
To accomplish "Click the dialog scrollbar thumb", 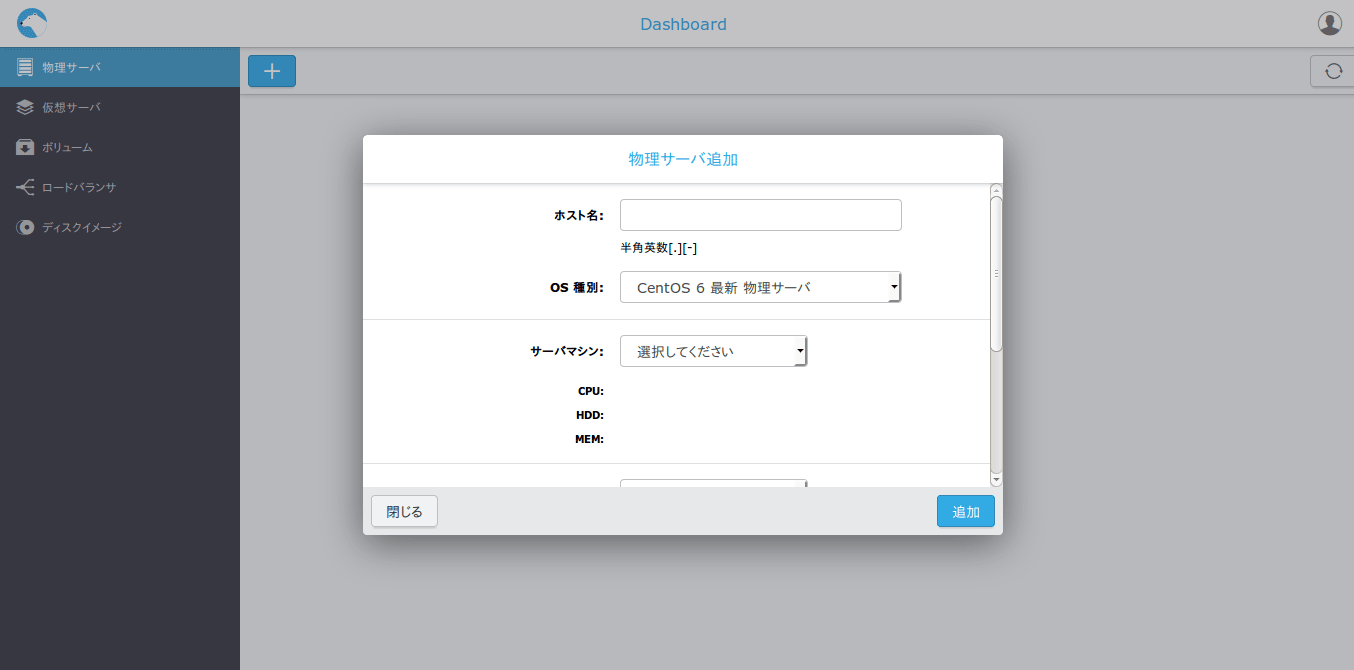I will 996,273.
